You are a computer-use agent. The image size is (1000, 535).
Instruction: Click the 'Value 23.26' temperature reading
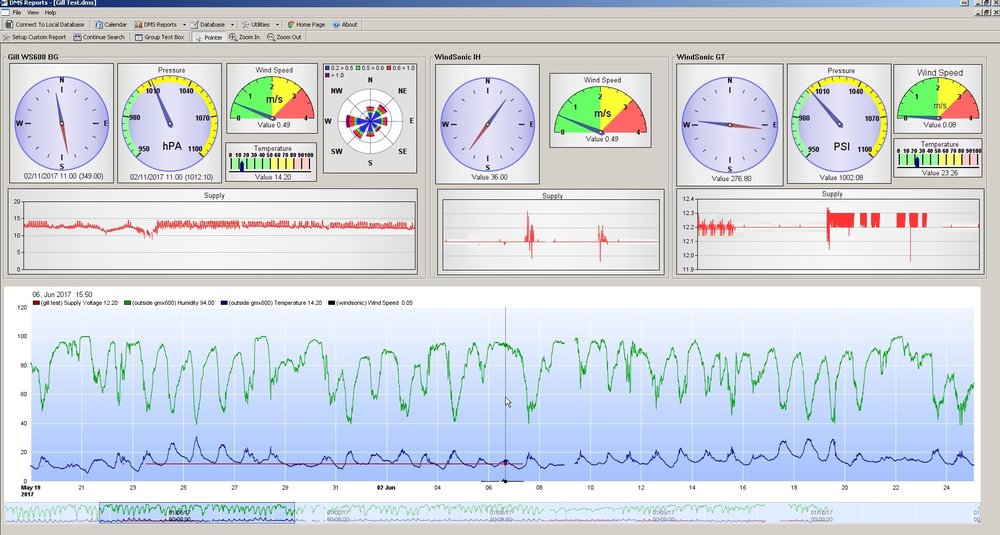click(x=939, y=173)
